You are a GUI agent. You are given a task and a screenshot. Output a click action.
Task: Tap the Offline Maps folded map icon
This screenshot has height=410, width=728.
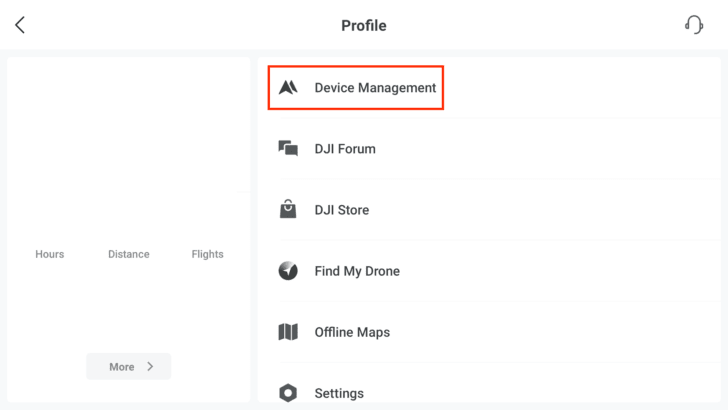click(288, 332)
